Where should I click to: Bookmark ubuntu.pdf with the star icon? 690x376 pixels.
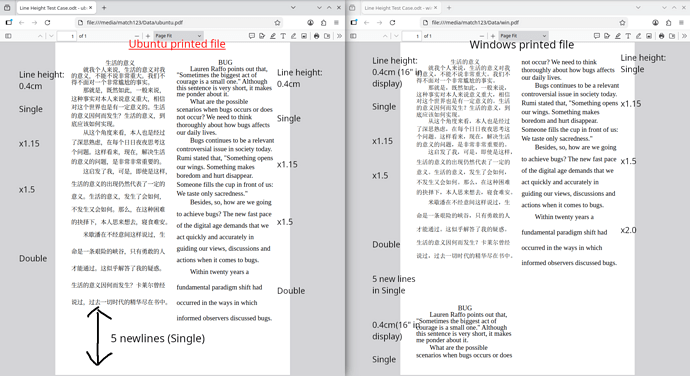(x=277, y=22)
